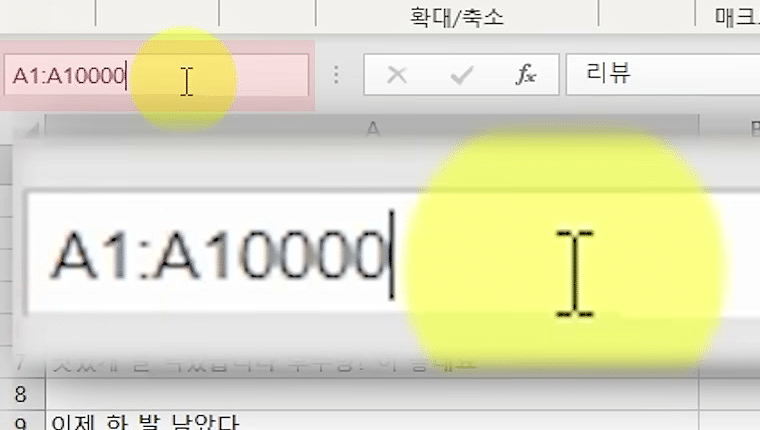760x430 pixels.
Task: Click the formula bar containing 리뷰
Action: click(x=663, y=74)
